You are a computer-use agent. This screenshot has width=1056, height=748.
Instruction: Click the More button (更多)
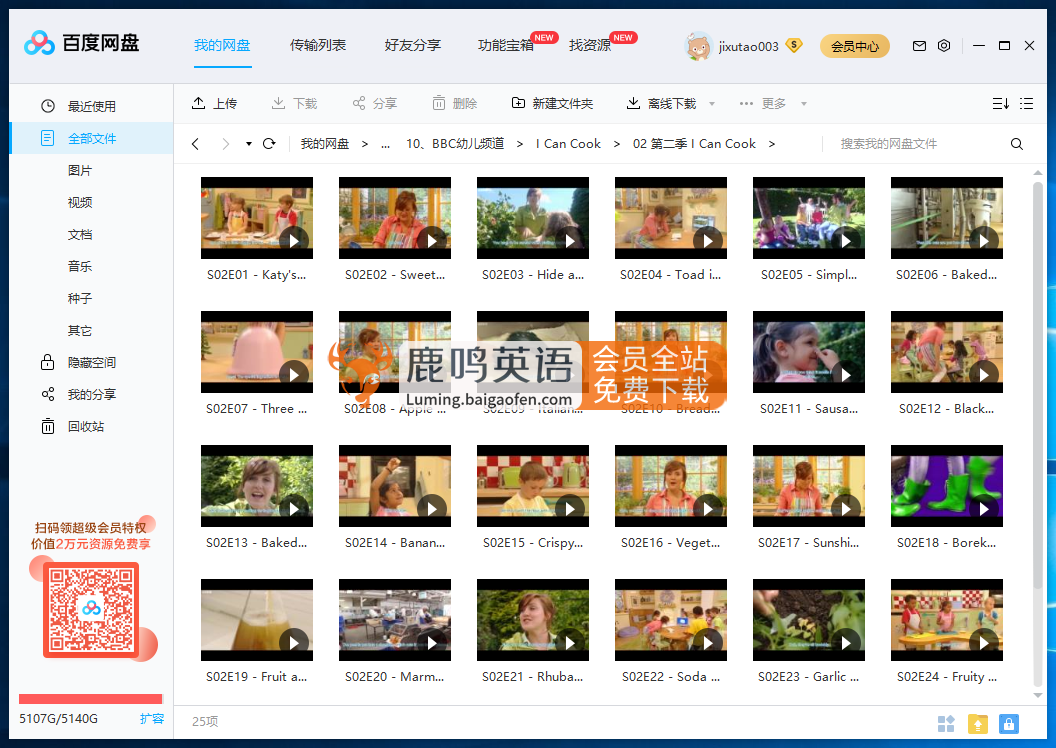[x=763, y=104]
